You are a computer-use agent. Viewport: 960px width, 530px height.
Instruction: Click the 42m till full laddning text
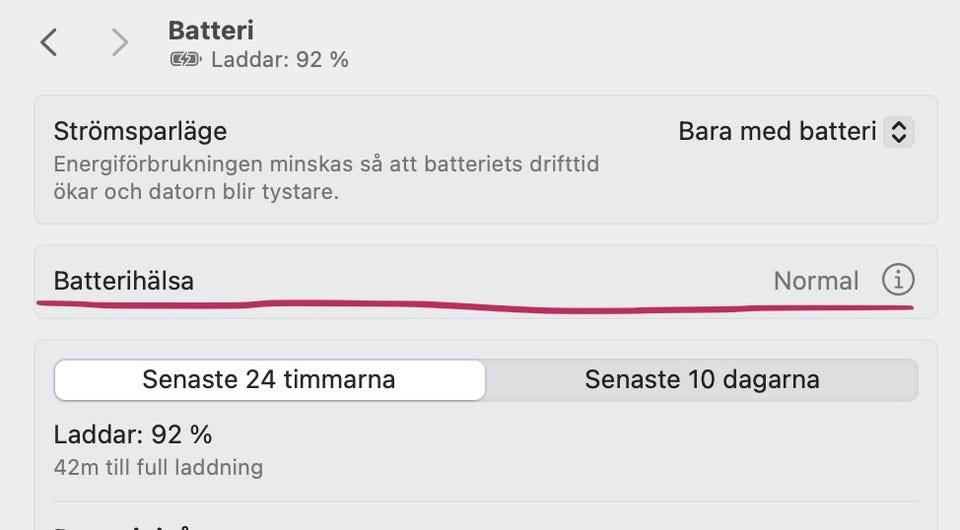[158, 467]
